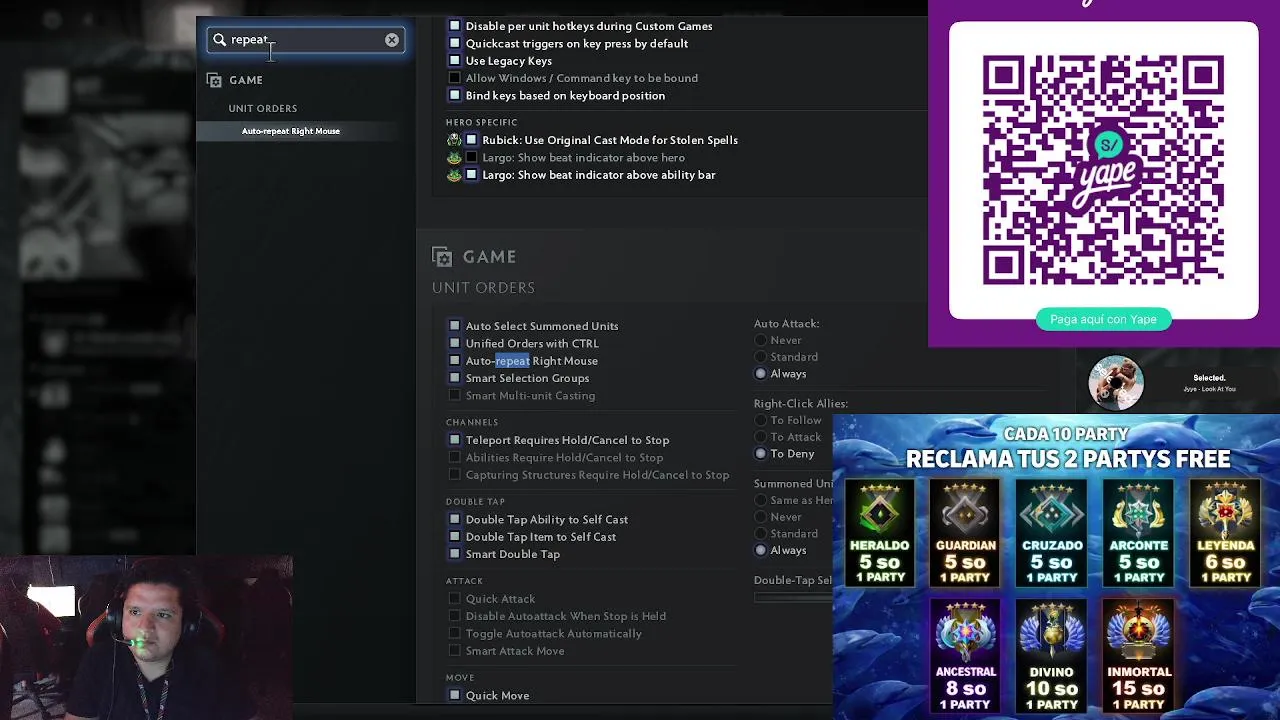1280x720 pixels.
Task: Click the Divino rank medal icon
Action: [1052, 633]
